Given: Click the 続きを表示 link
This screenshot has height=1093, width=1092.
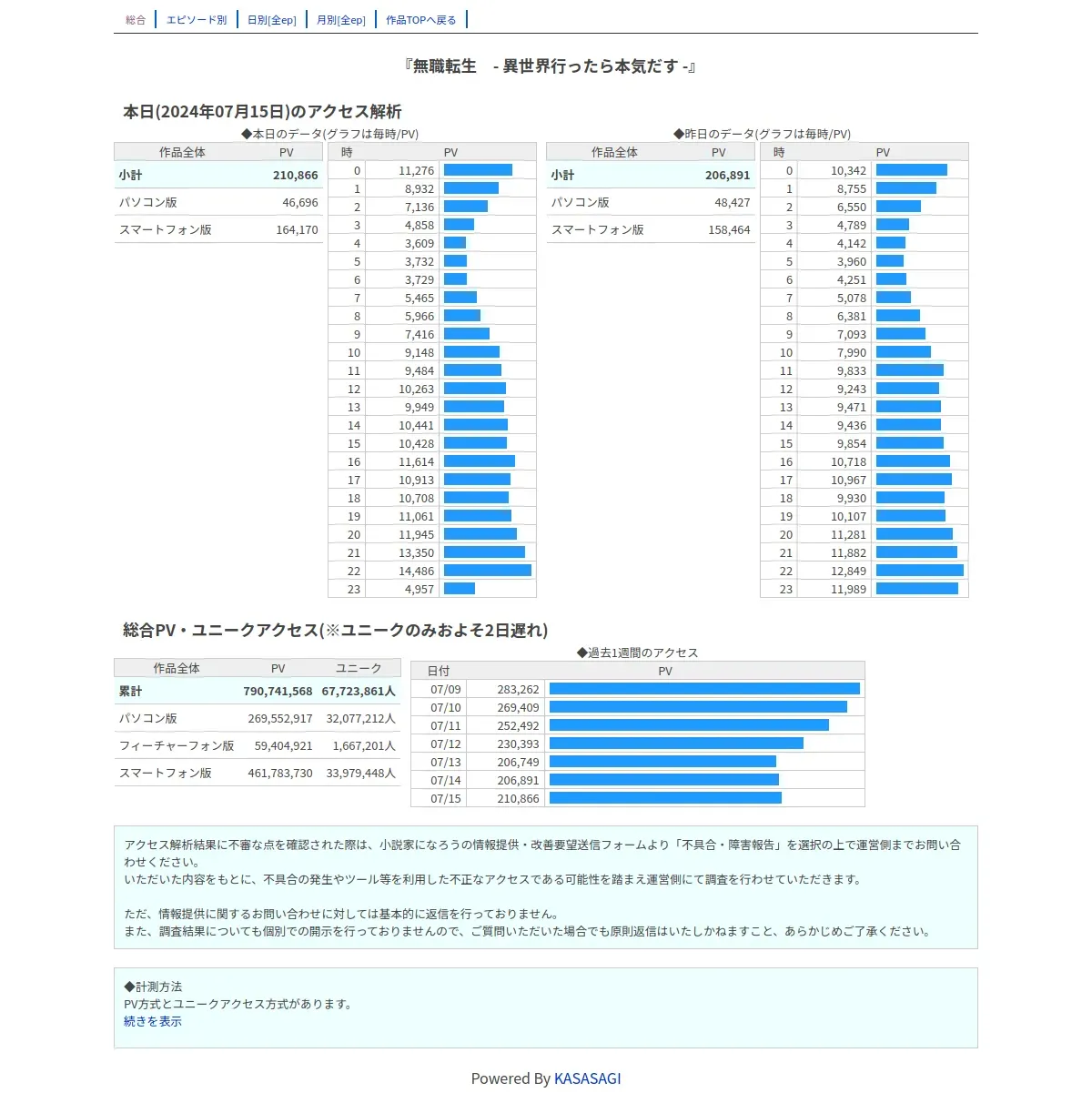Looking at the screenshot, I should click(x=153, y=1021).
